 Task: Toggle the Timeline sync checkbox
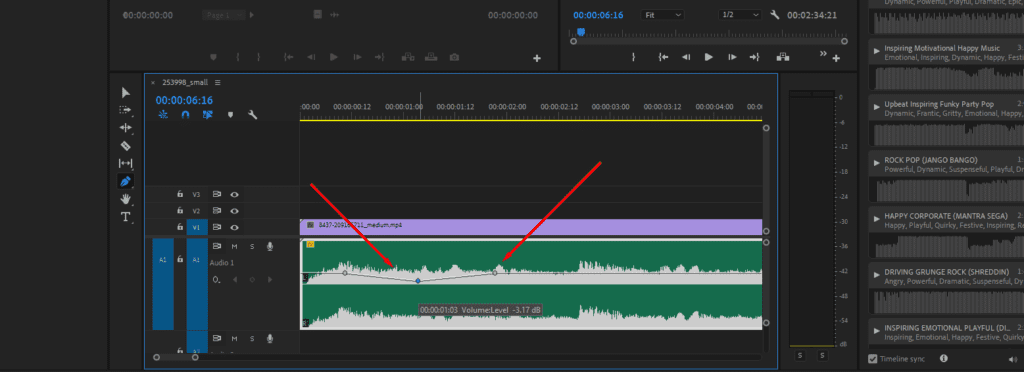click(872, 359)
